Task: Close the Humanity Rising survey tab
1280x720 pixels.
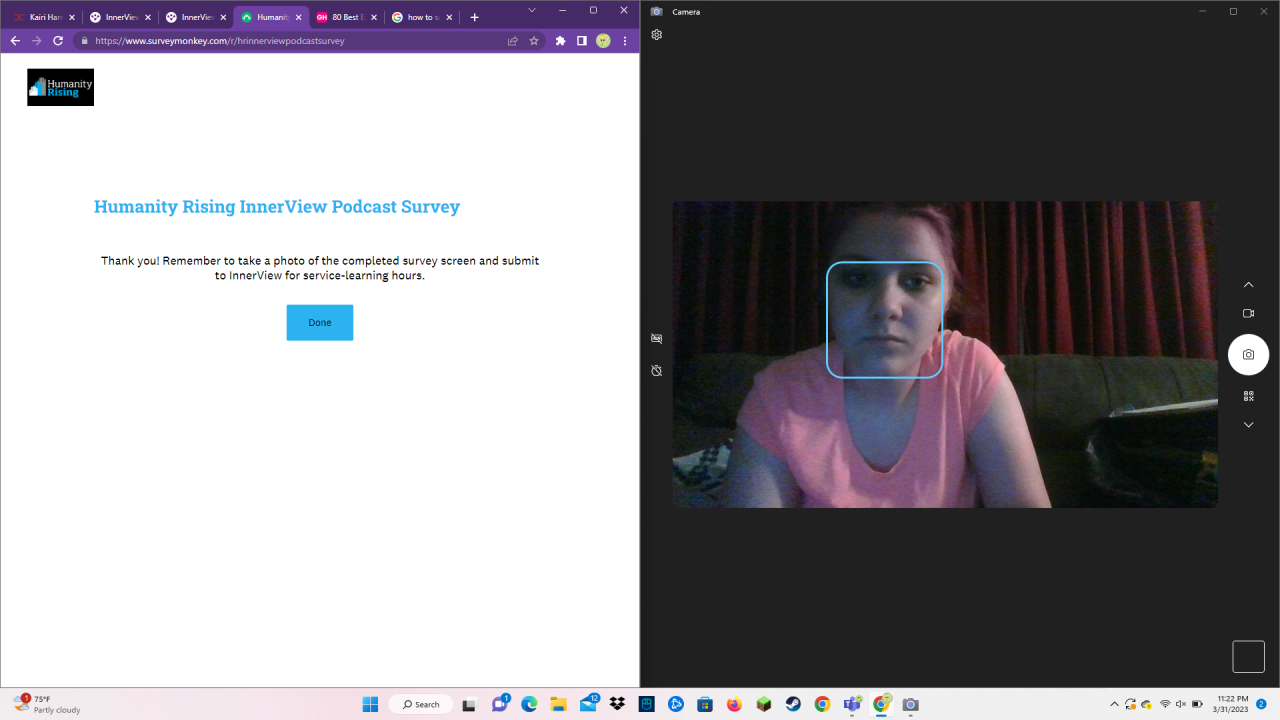Action: 298,17
